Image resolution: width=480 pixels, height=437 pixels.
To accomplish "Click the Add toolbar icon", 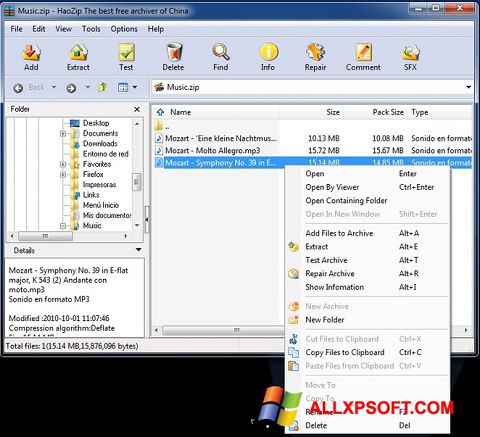I will [x=31, y=53].
